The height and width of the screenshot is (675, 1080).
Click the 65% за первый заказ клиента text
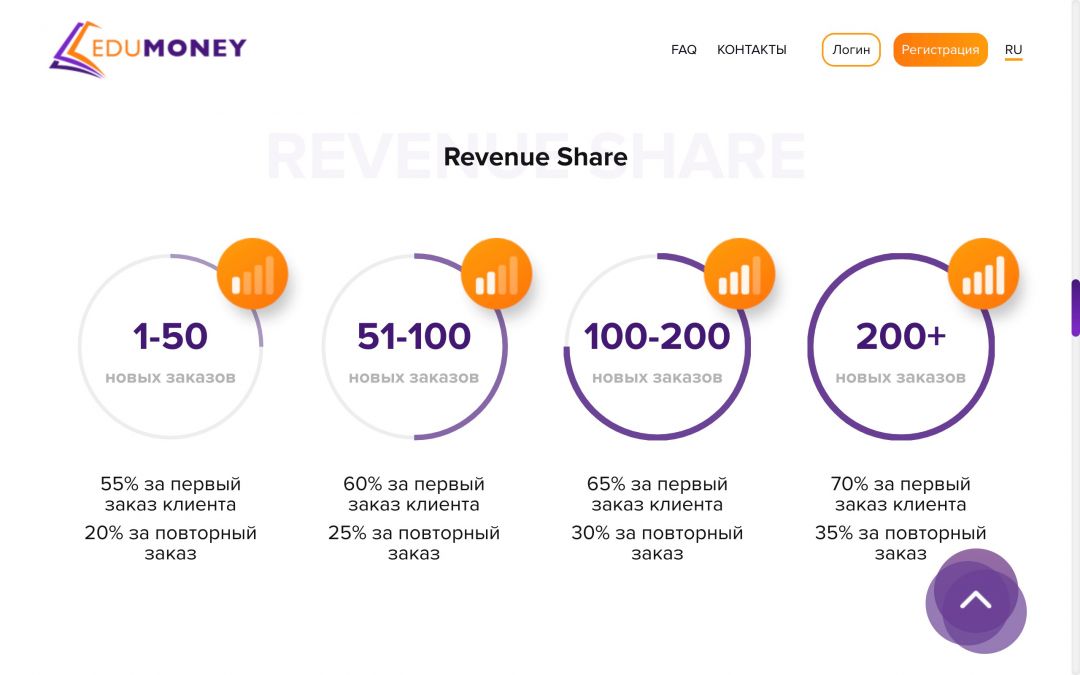point(657,494)
